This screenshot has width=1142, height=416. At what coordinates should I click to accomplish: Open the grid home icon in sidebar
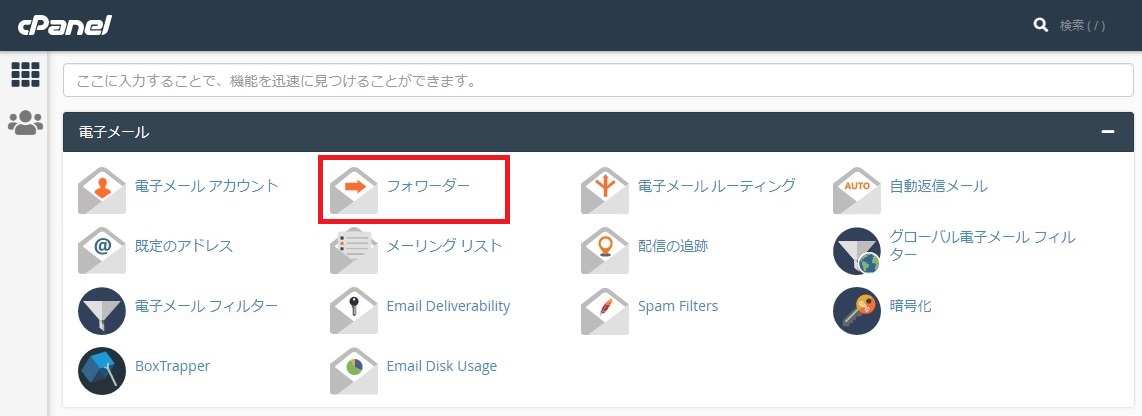click(x=25, y=75)
